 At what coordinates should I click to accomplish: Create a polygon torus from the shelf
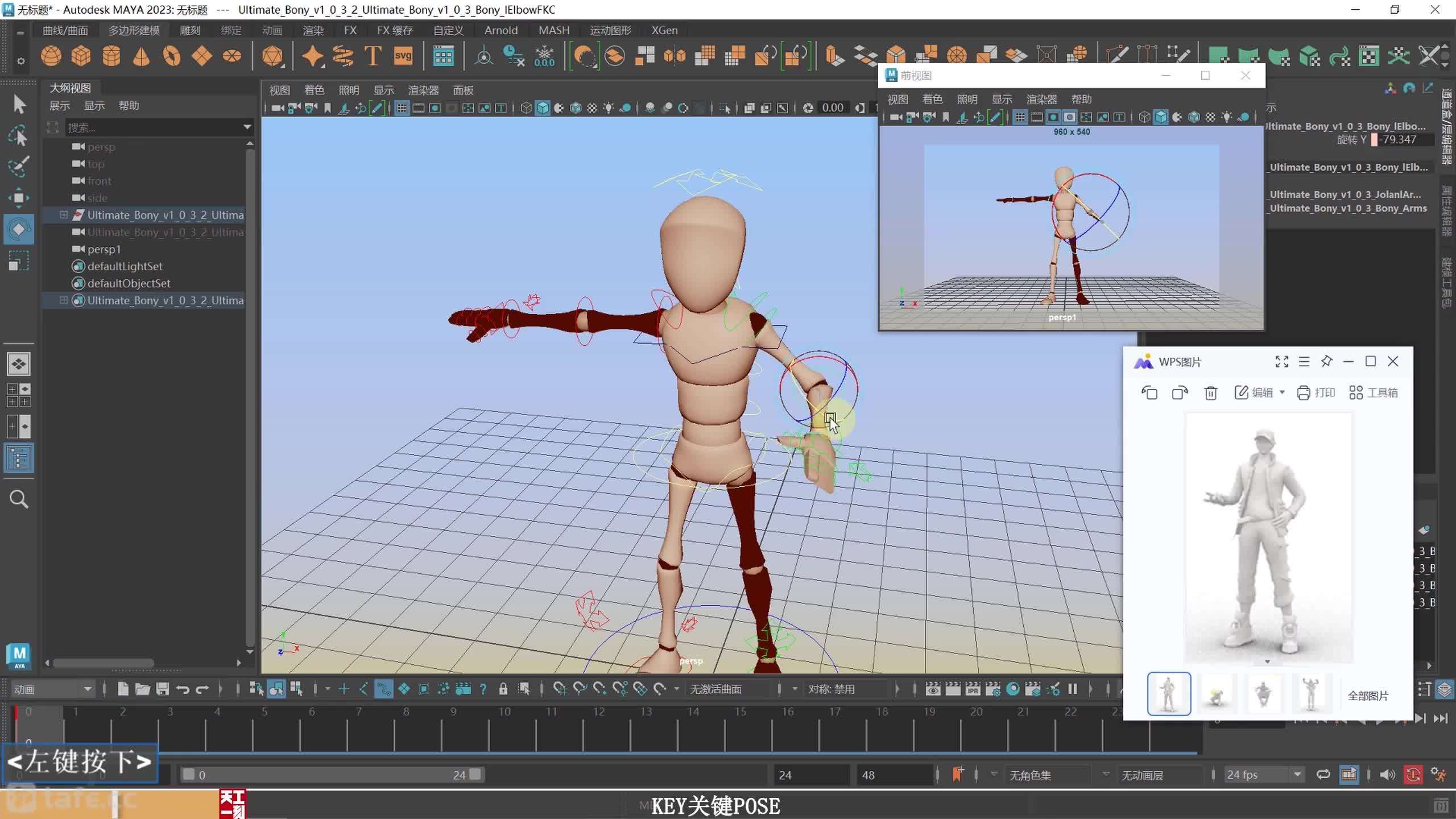pos(171,56)
